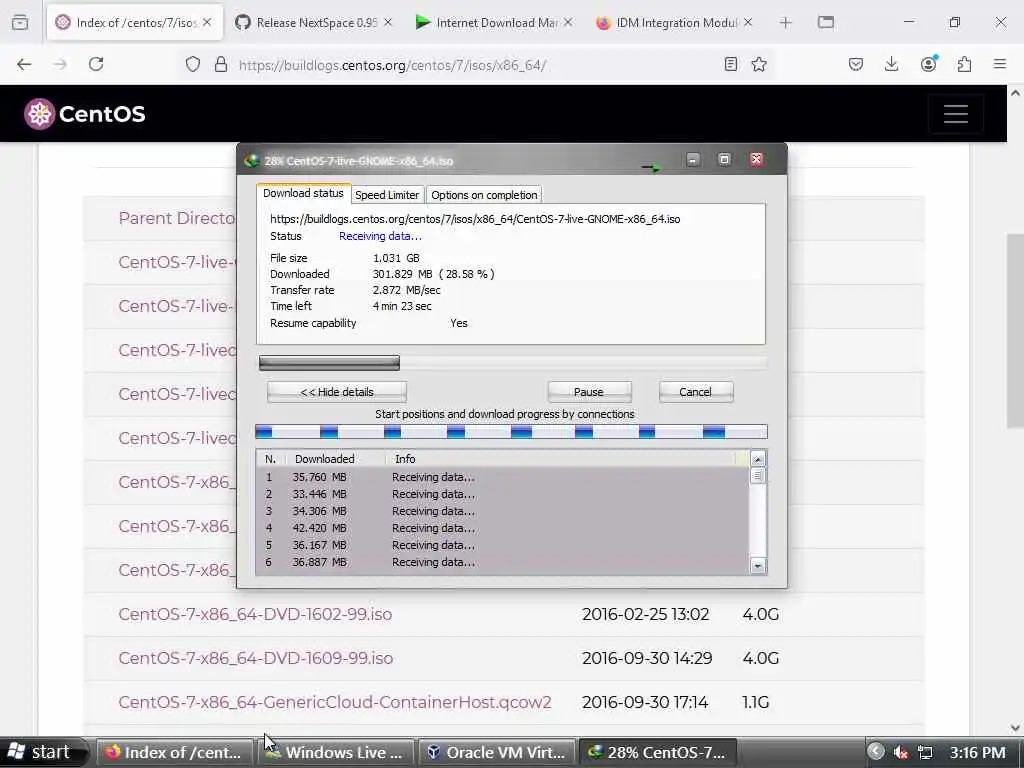Open the list all tabs icon
Screen dimensions: 1024x768
(825, 23)
